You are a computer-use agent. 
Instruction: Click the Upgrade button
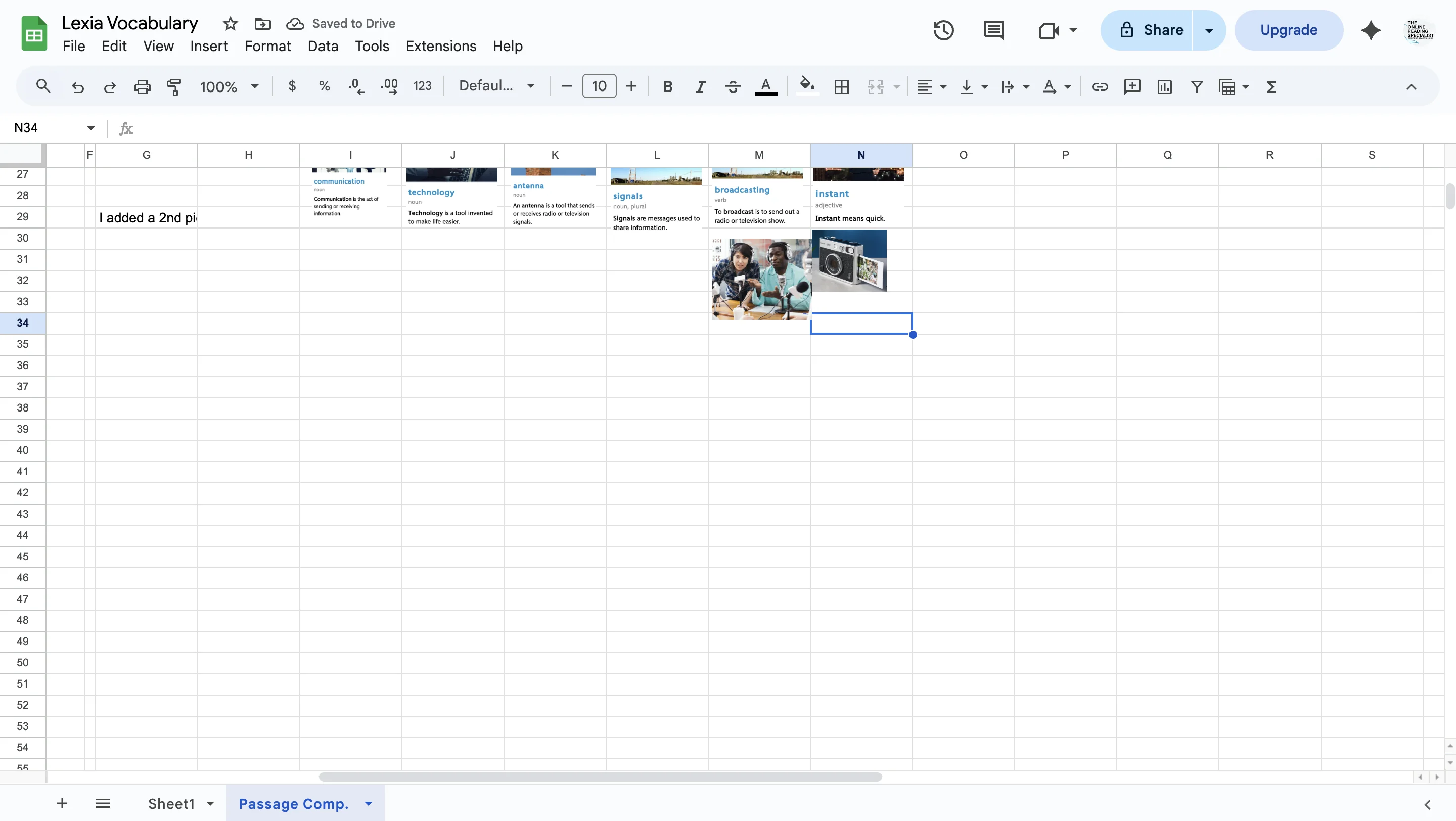(1288, 29)
